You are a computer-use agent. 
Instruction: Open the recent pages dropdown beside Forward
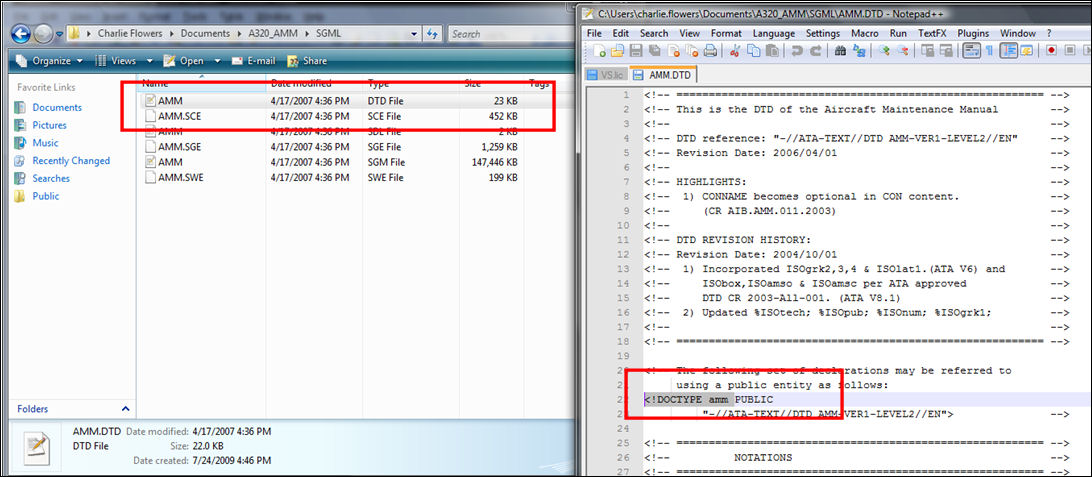coord(58,33)
